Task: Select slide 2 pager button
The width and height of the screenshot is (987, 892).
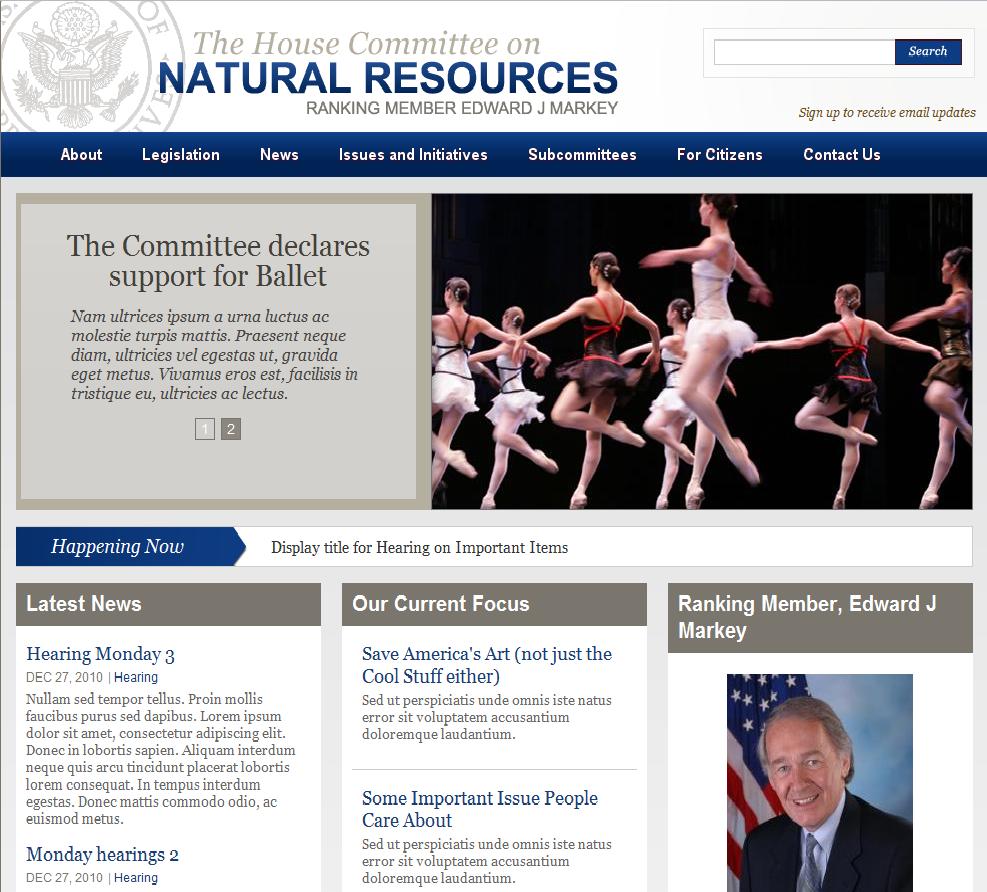Action: [x=231, y=430]
